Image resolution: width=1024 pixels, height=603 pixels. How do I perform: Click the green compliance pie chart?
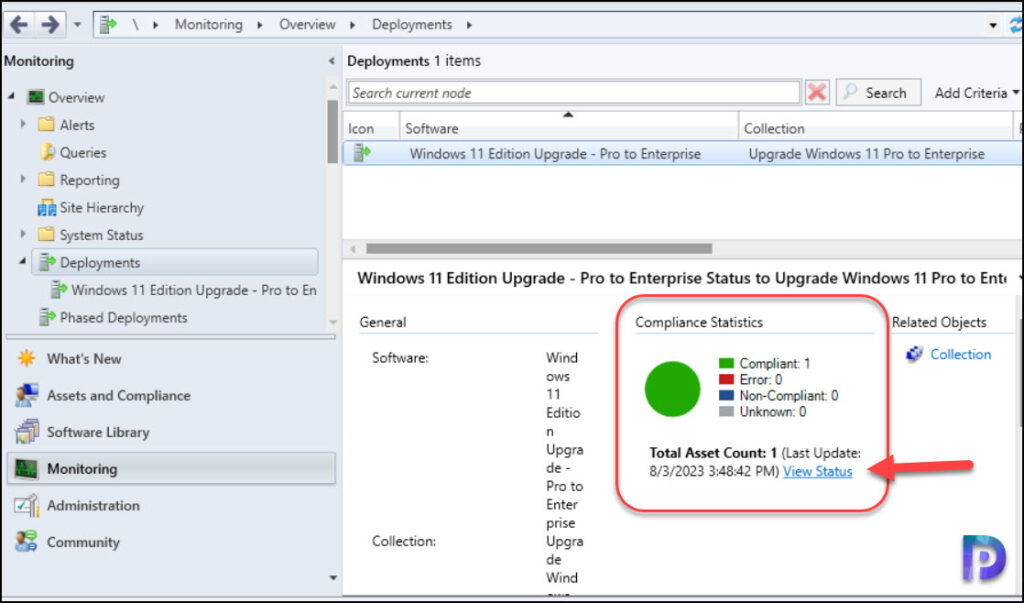tap(672, 389)
